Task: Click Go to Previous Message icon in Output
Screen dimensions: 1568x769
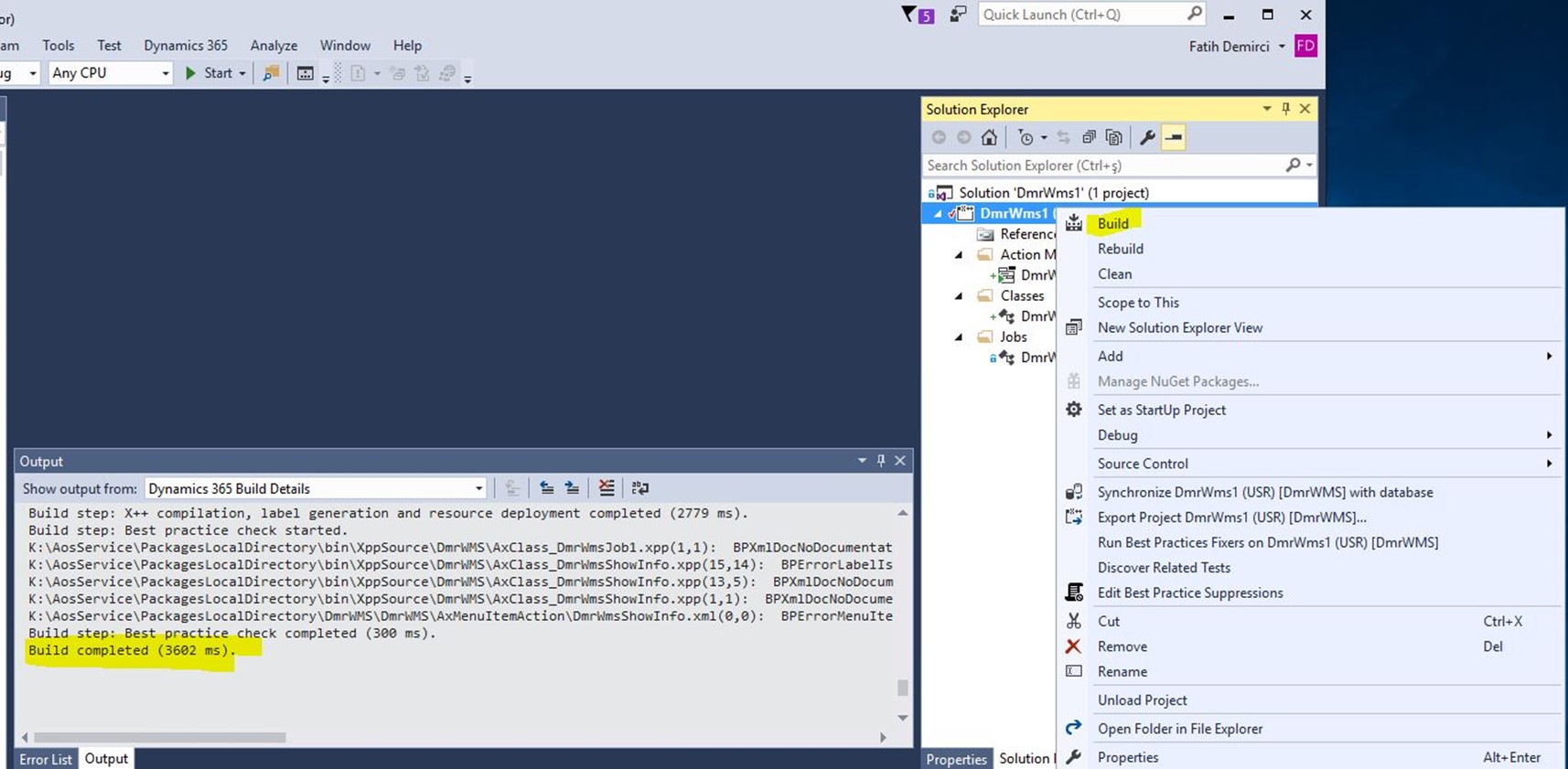Action: point(546,488)
